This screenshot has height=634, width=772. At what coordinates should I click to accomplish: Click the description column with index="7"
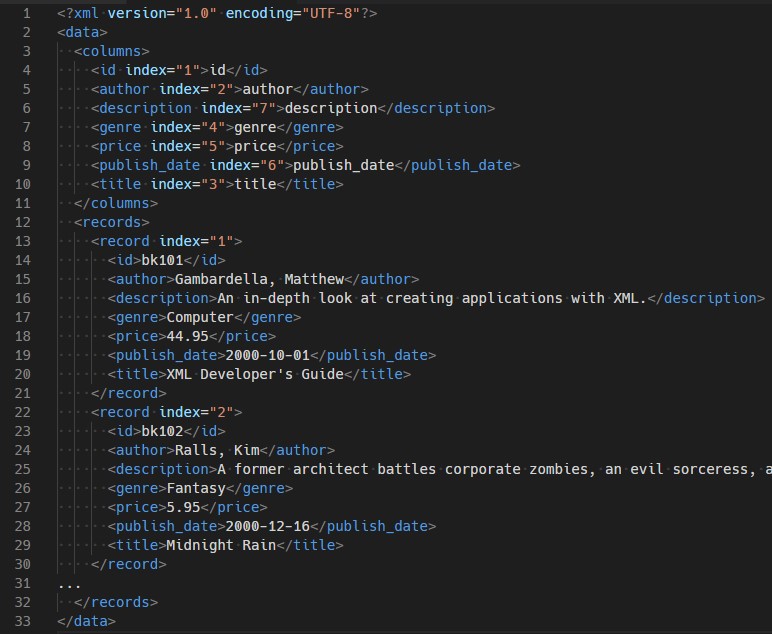293,108
